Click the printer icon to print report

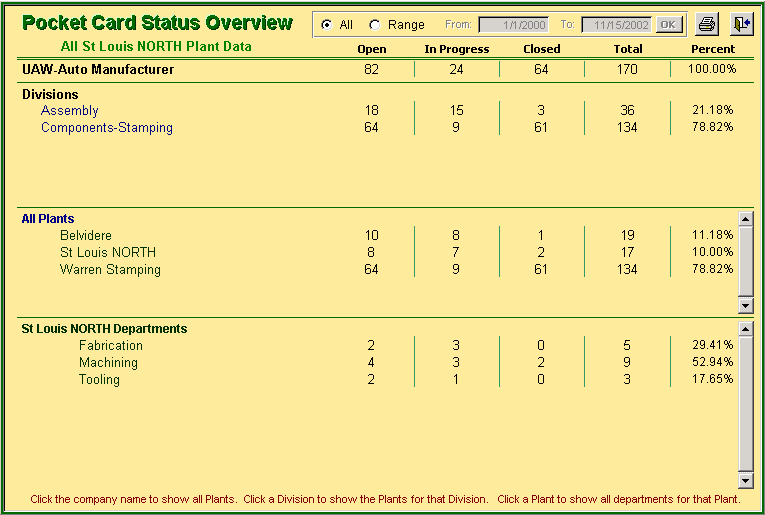(x=706, y=24)
